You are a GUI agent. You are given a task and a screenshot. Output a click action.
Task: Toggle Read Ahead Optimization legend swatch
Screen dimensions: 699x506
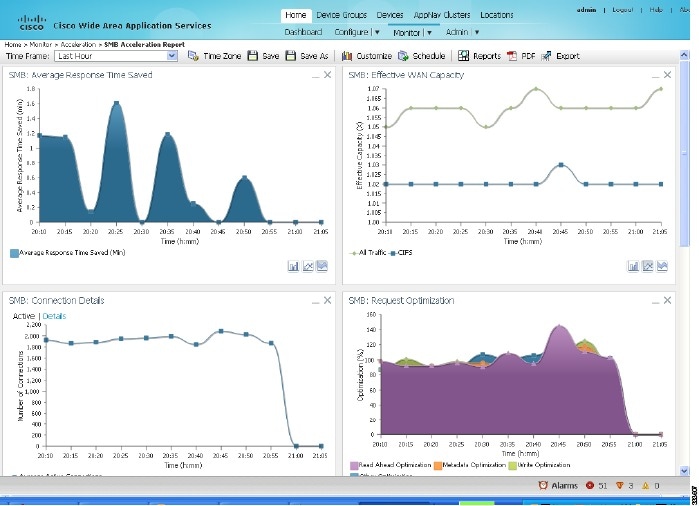(x=354, y=465)
